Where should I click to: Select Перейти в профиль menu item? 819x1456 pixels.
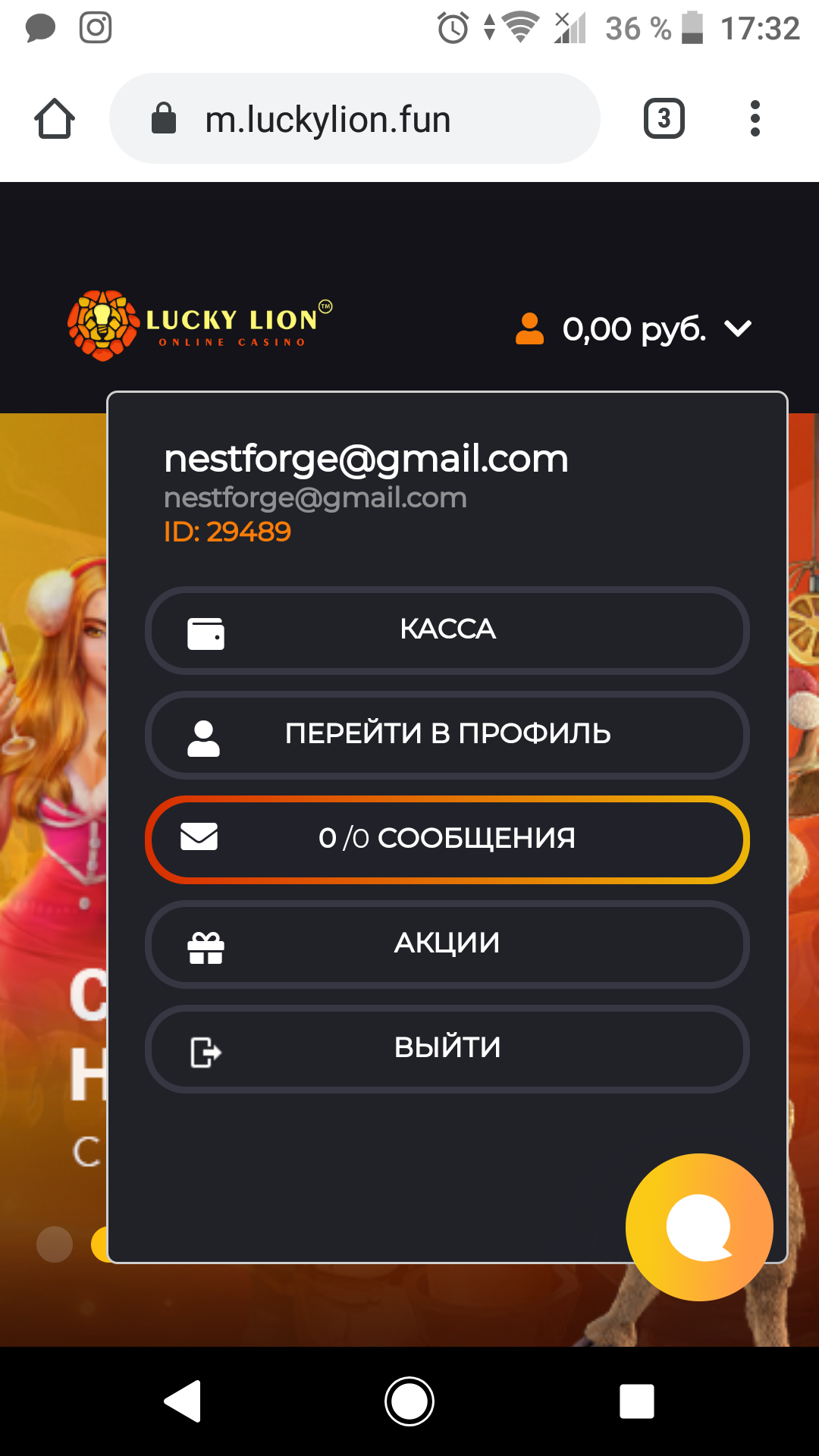coord(447,735)
